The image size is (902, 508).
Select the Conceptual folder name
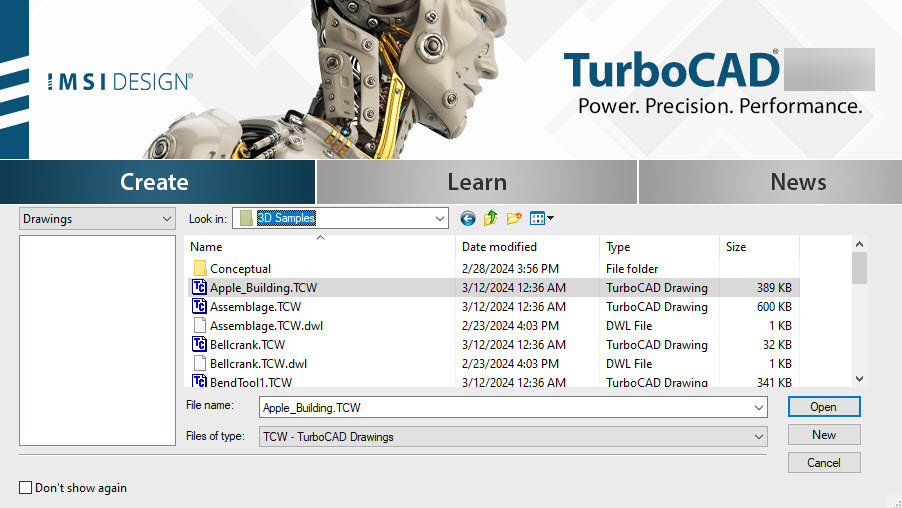(x=240, y=269)
